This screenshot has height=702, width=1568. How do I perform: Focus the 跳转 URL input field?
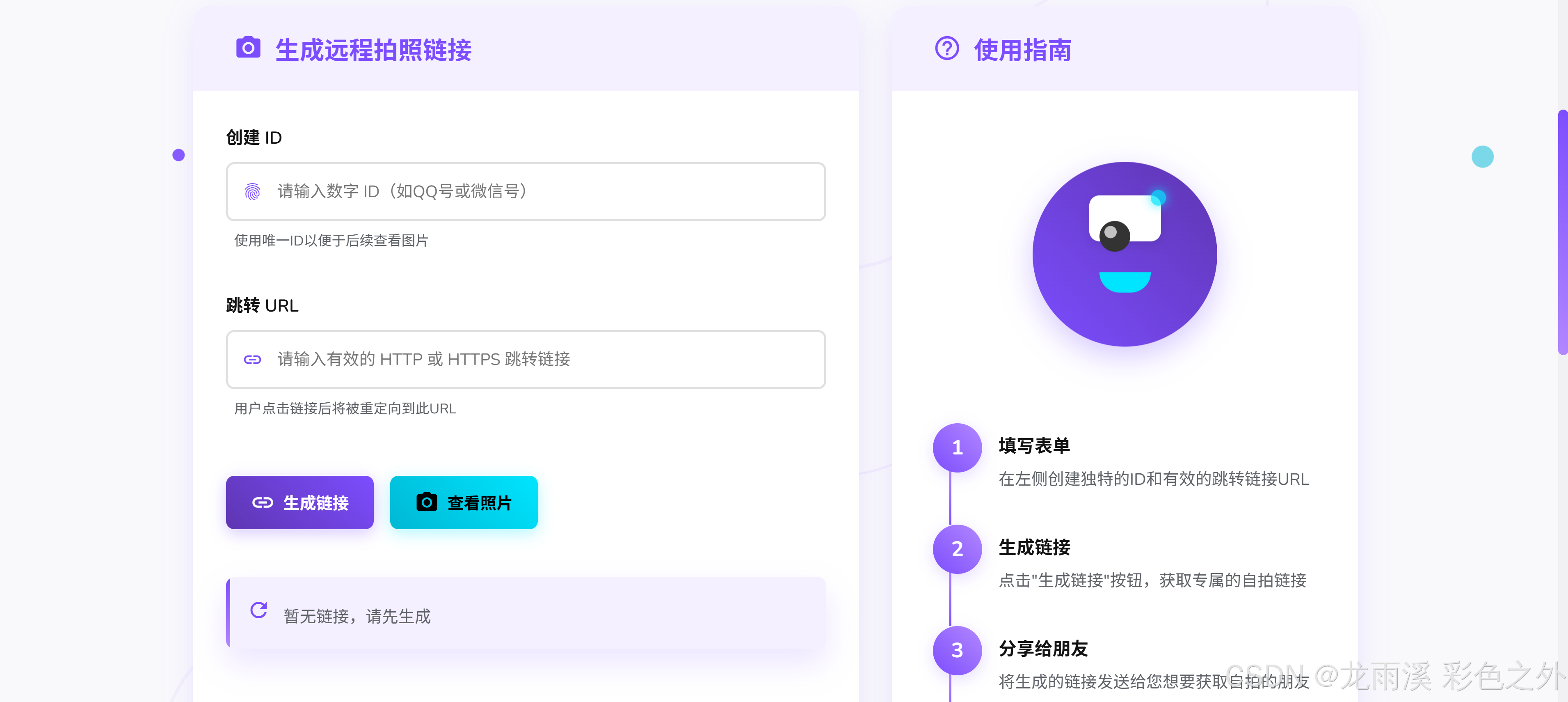(526, 359)
